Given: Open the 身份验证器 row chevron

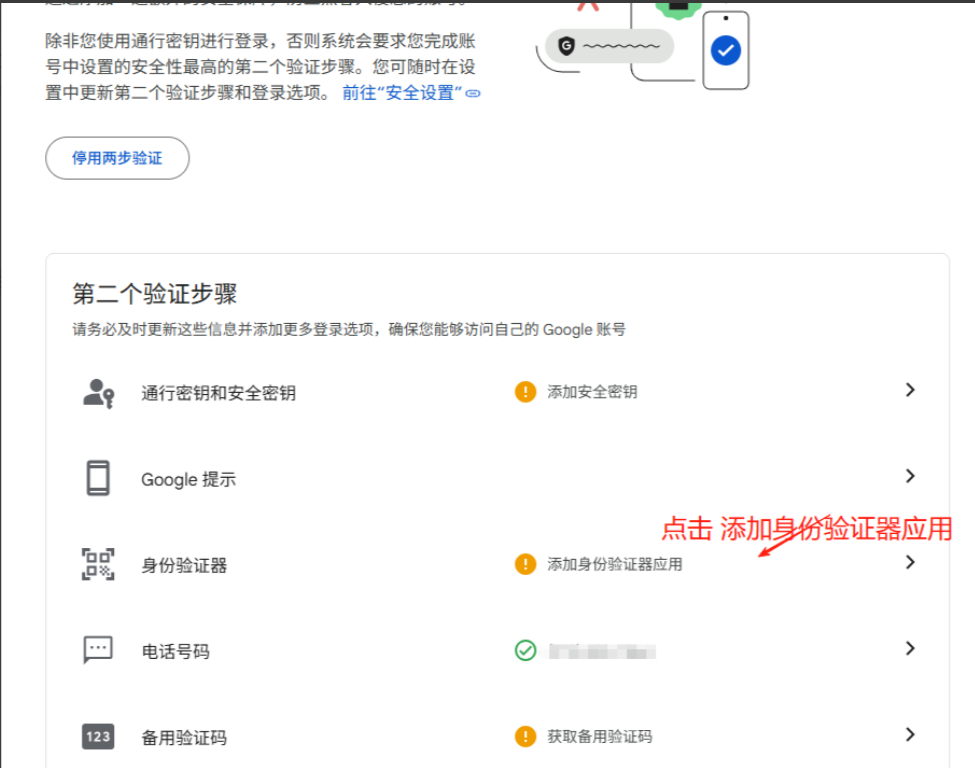Looking at the screenshot, I should coord(910,562).
